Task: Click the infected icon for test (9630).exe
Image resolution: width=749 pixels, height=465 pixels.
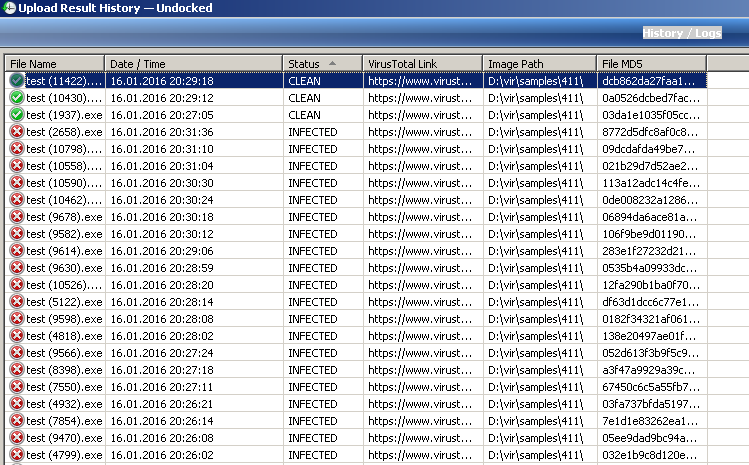Action: click(17, 268)
